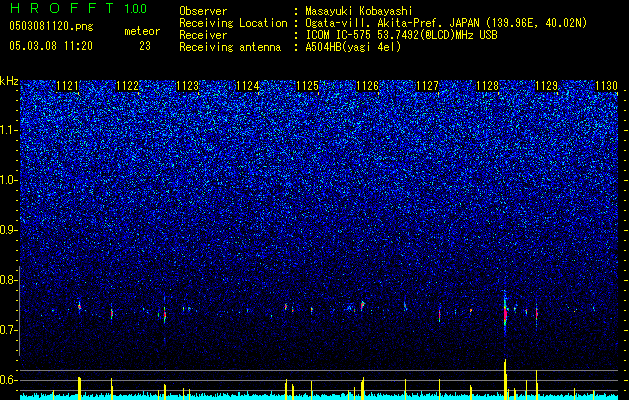
Task: Click the 1122 time marker
Action: click(x=127, y=86)
